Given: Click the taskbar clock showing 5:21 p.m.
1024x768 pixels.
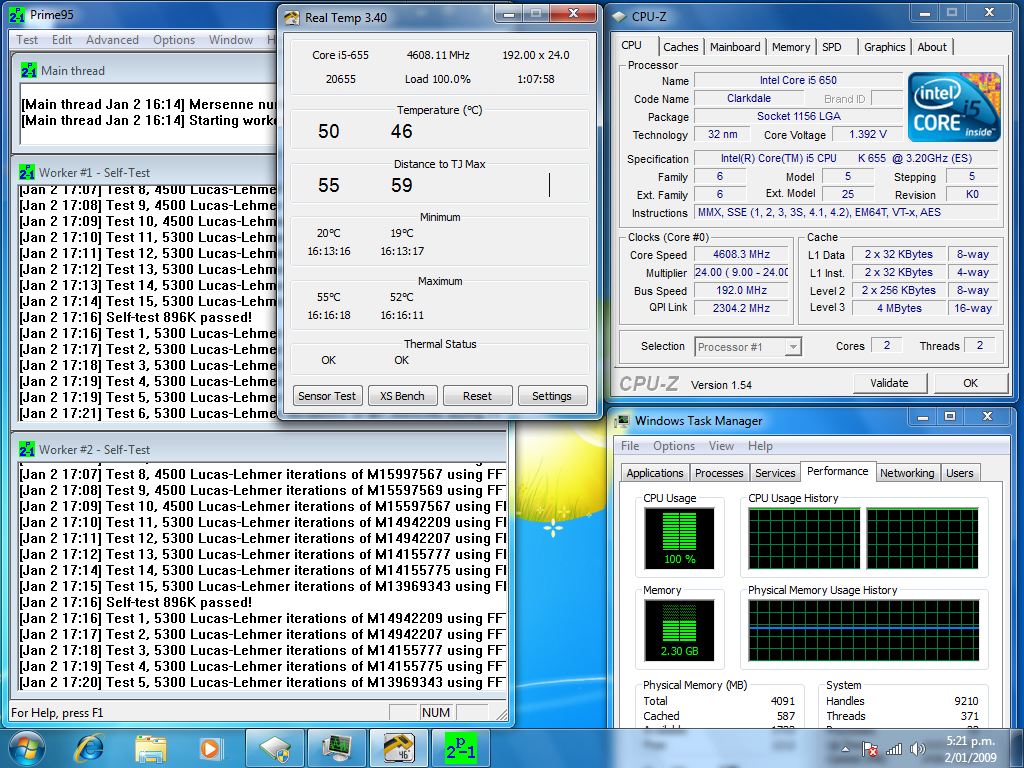Looking at the screenshot, I should (x=971, y=749).
